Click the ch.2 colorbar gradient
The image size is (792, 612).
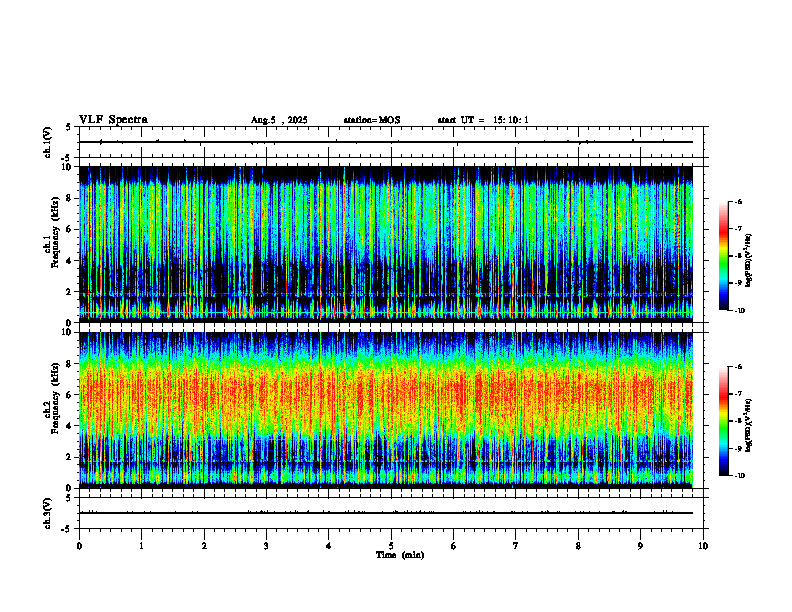tap(724, 421)
